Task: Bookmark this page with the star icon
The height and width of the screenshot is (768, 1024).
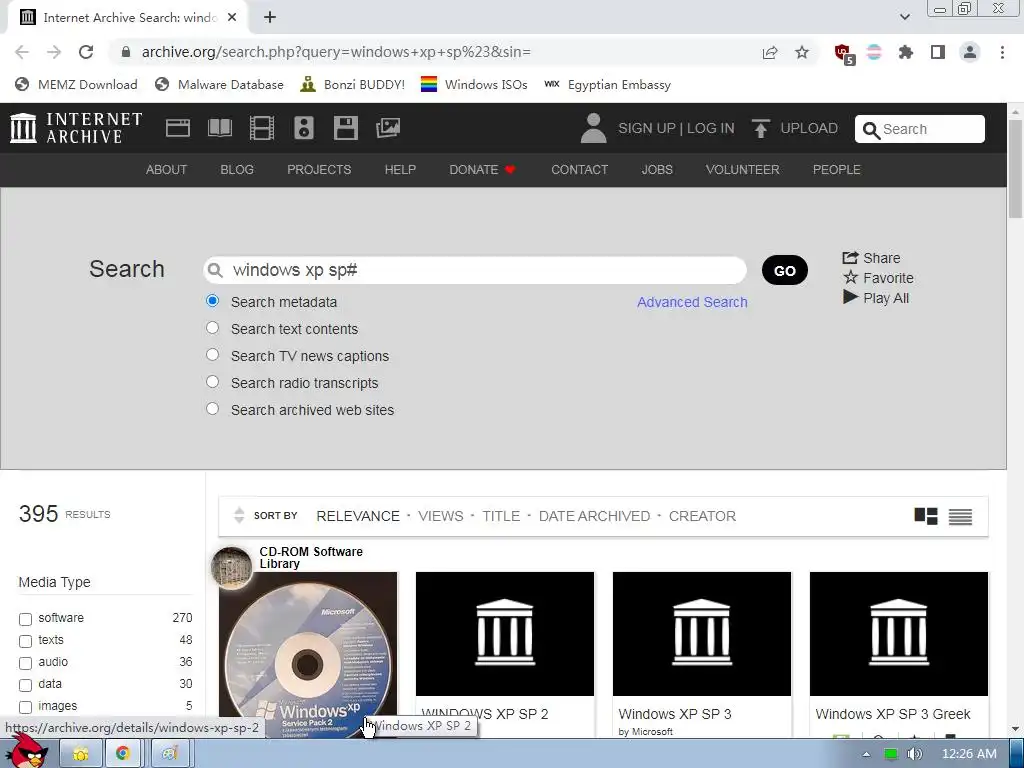Action: [802, 52]
